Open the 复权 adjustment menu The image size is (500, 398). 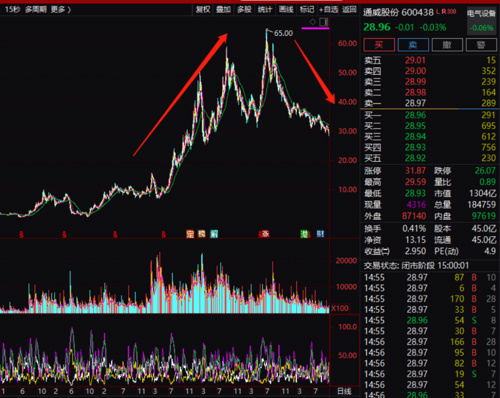203,10
